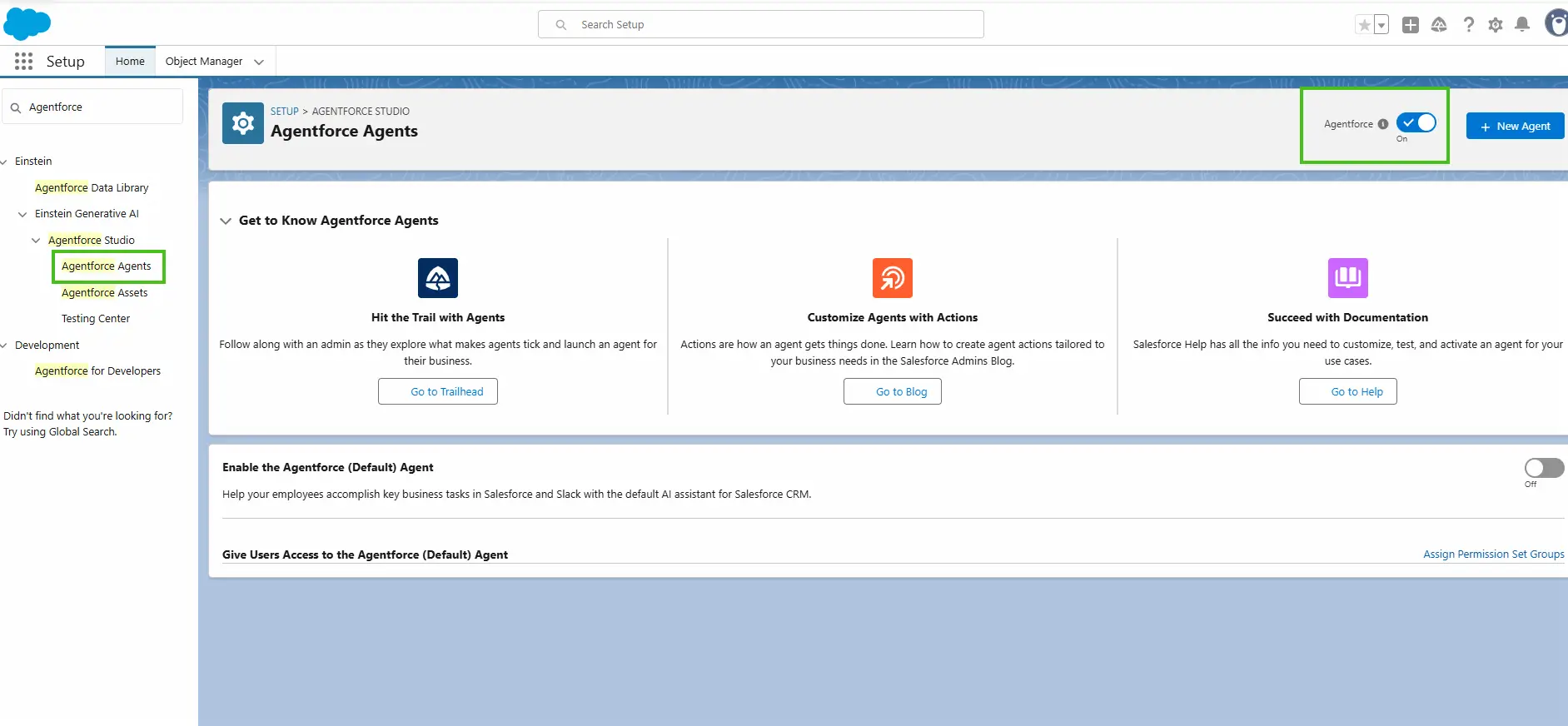Open the Trailhead guidance icon

tap(1439, 25)
